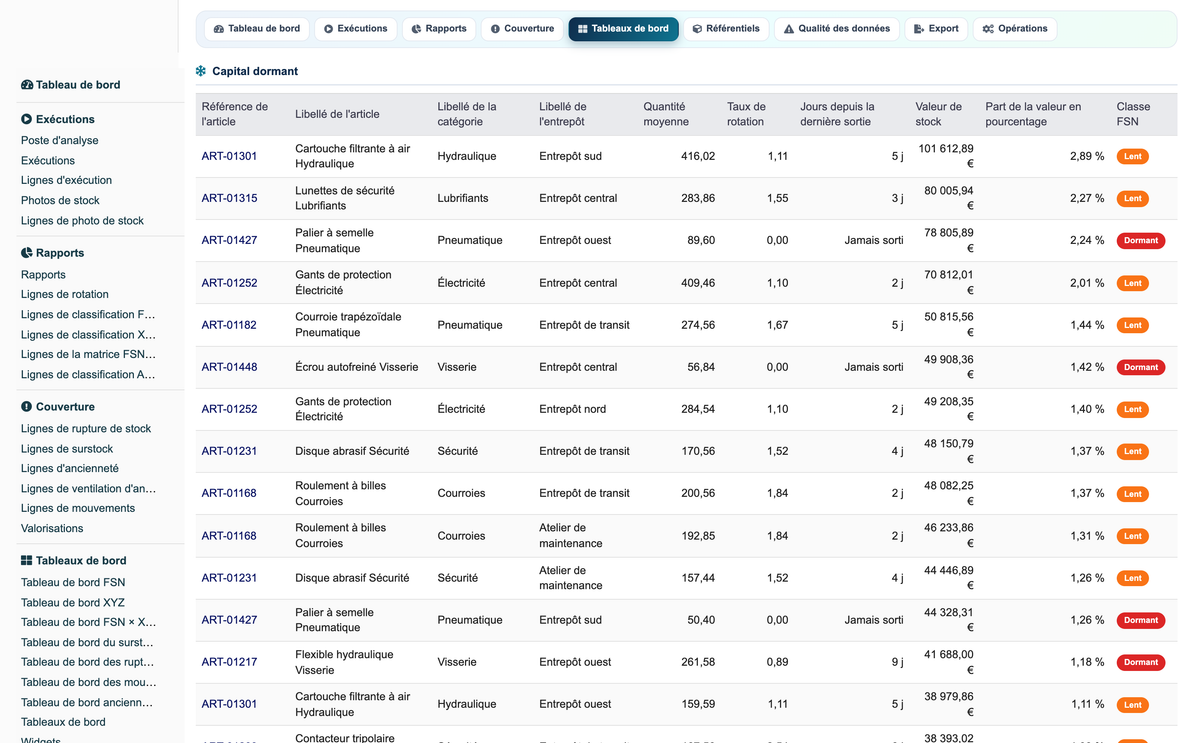Click the pie chart icon beside sidebar Rapports heading
The height and width of the screenshot is (743, 1200).
(27, 253)
